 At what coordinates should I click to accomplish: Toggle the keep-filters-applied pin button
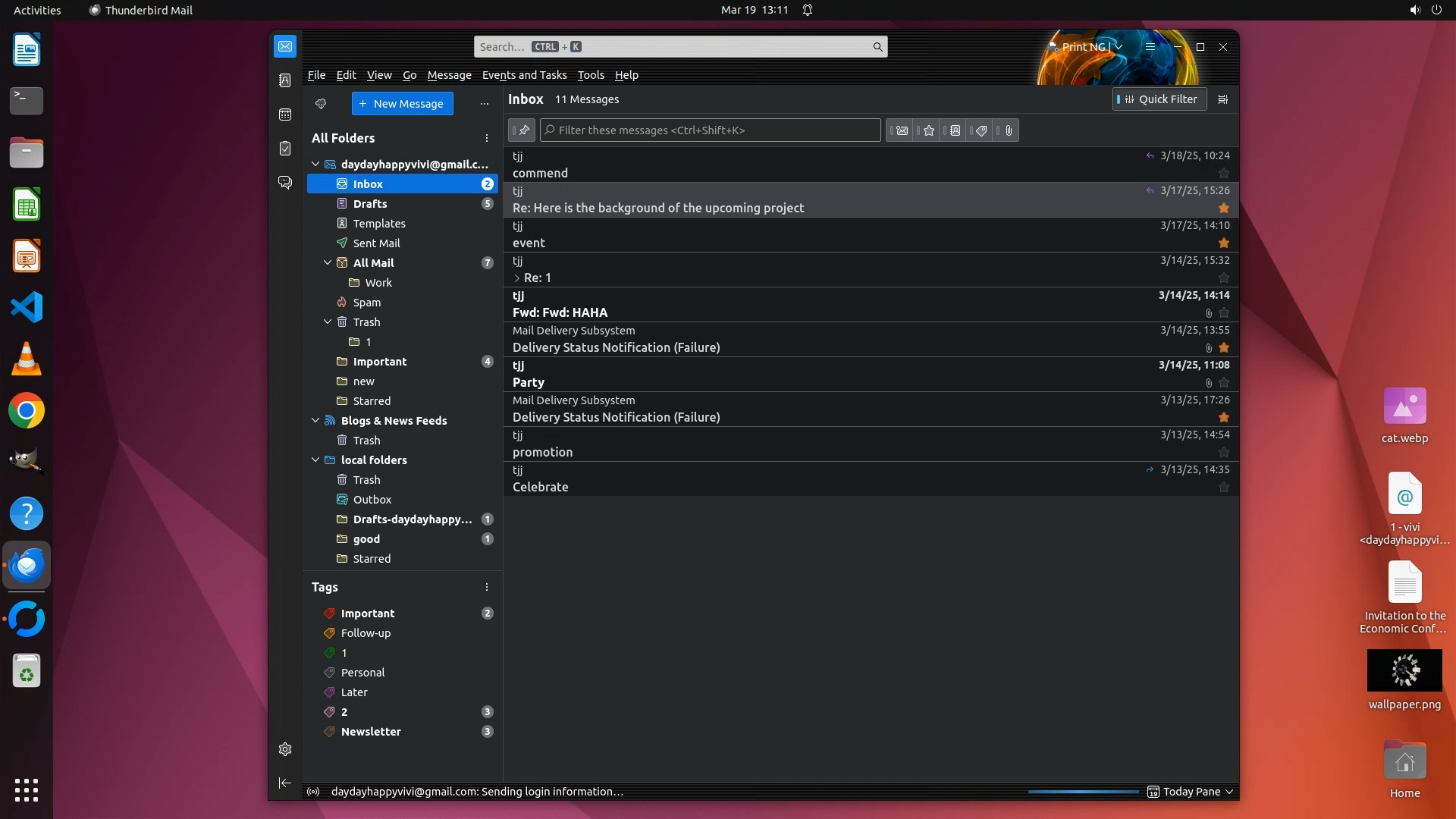click(522, 130)
